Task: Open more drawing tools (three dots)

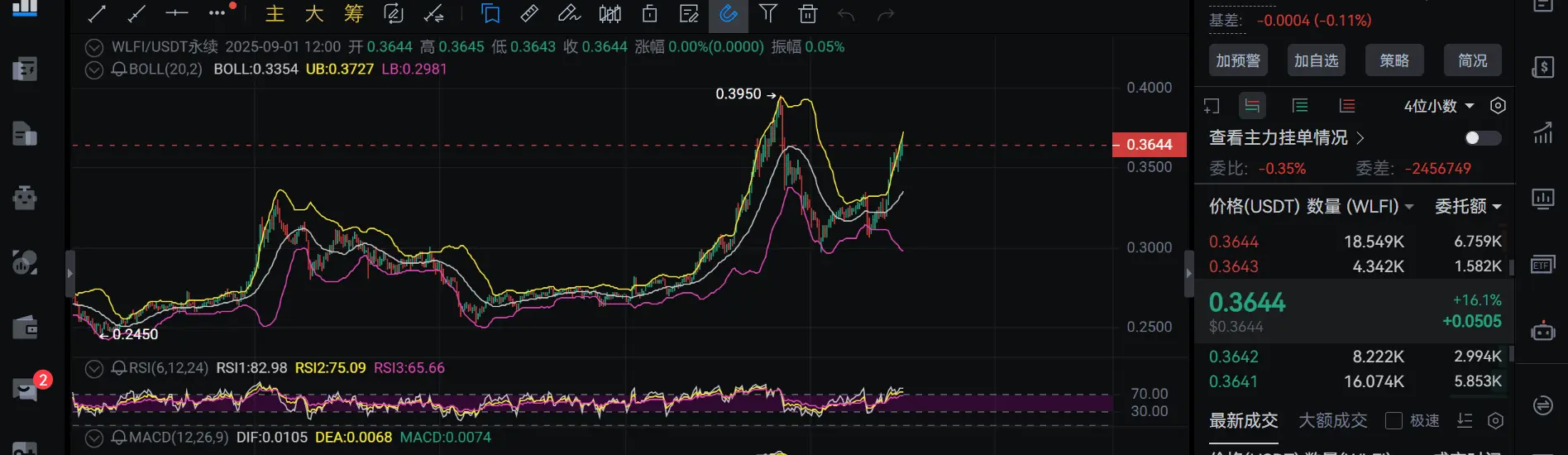Action: point(217,13)
